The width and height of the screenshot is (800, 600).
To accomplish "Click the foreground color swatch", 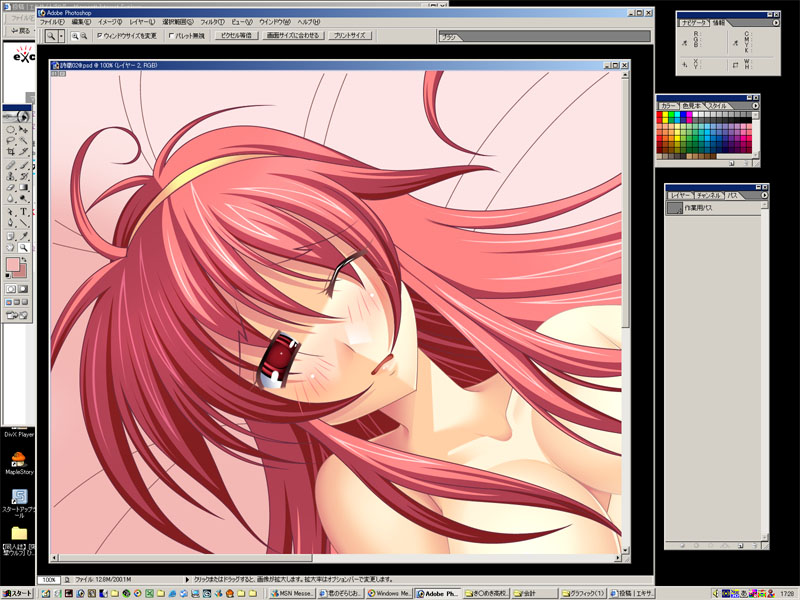I will point(13,264).
